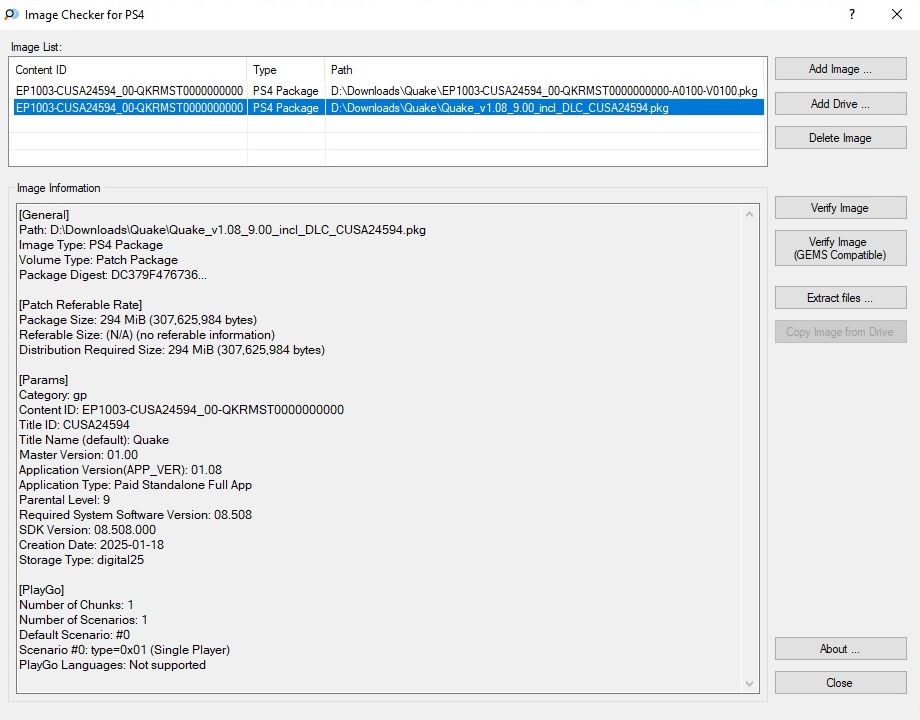Click the Application Type: Paid Standalone line
Viewport: 920px width, 720px height.
click(136, 485)
